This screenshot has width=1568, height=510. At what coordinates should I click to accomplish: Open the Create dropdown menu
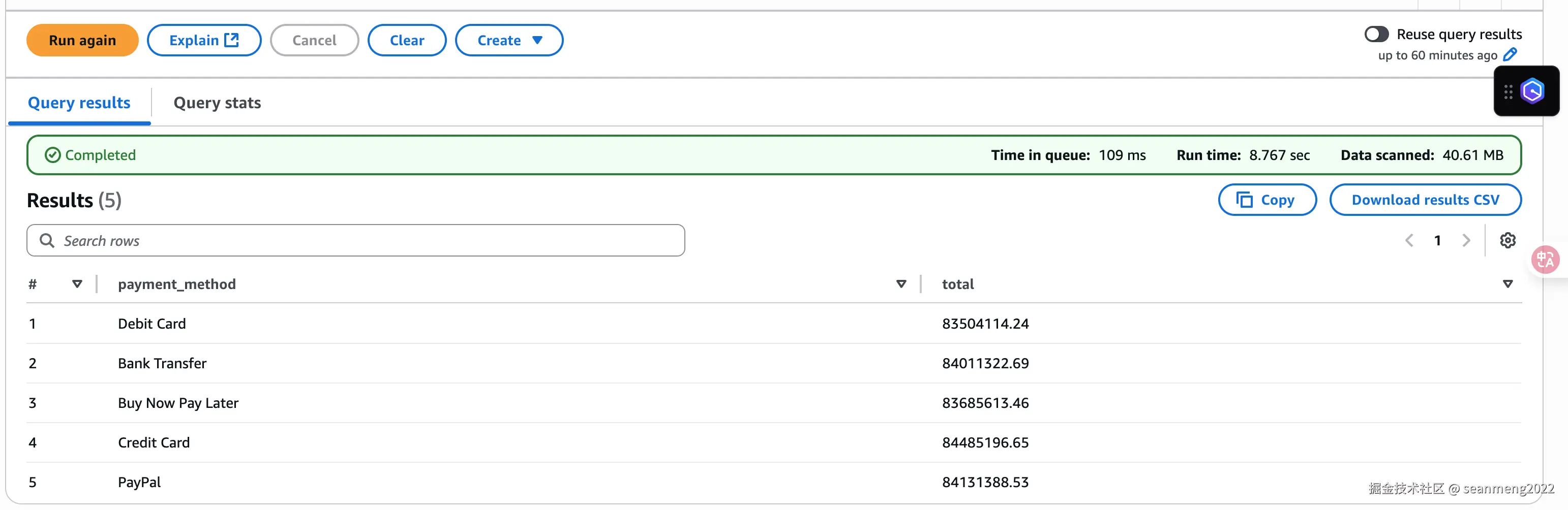click(509, 41)
